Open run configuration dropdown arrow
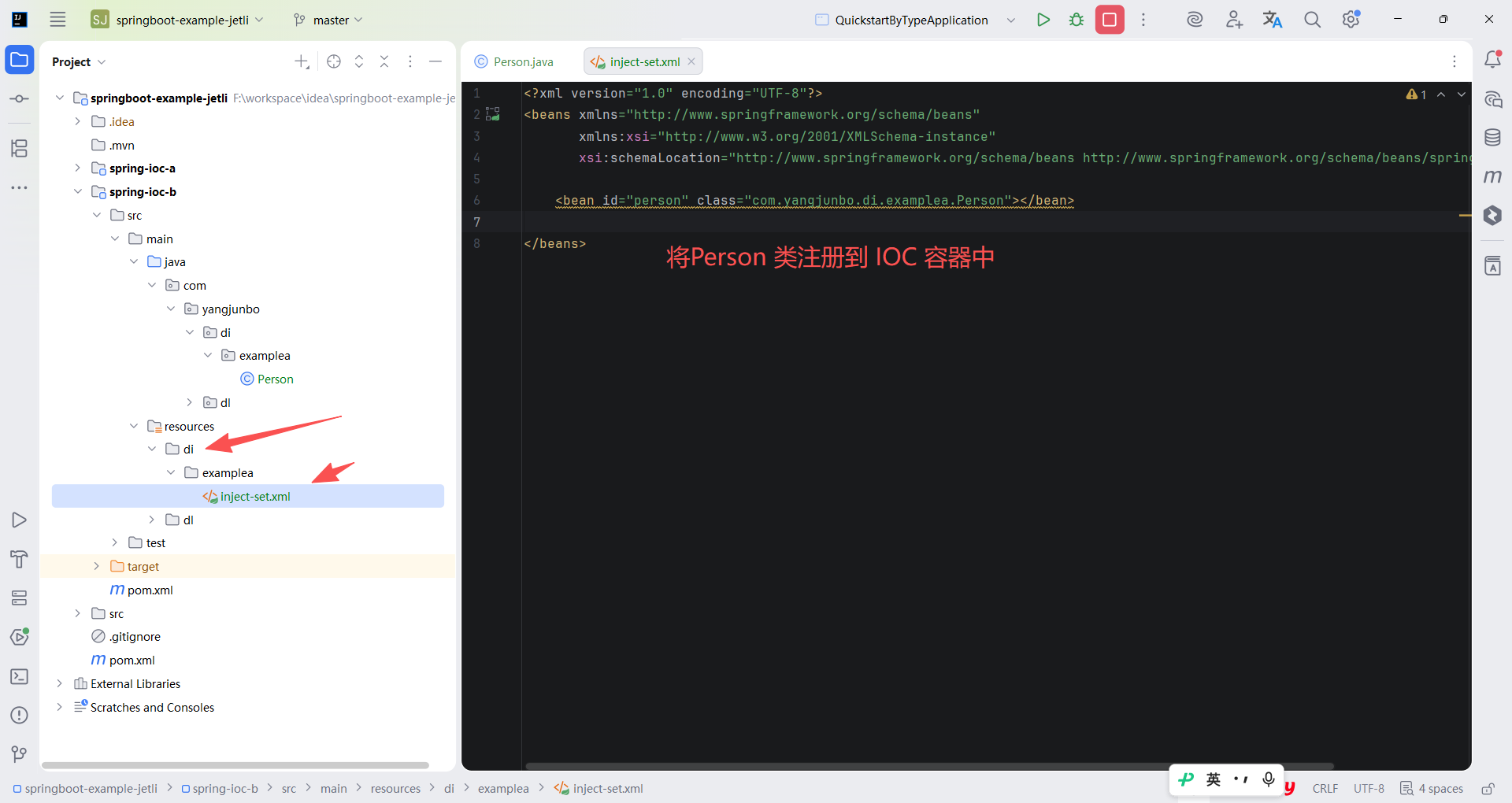 pyautogui.click(x=1011, y=20)
